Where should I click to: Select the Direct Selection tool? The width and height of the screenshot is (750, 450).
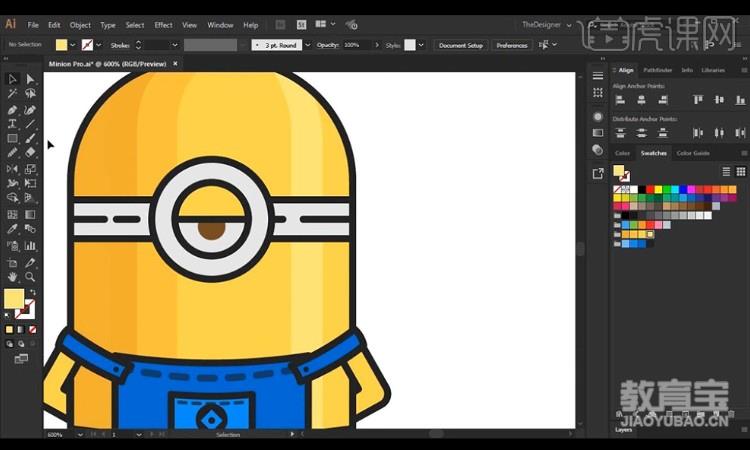click(30, 79)
